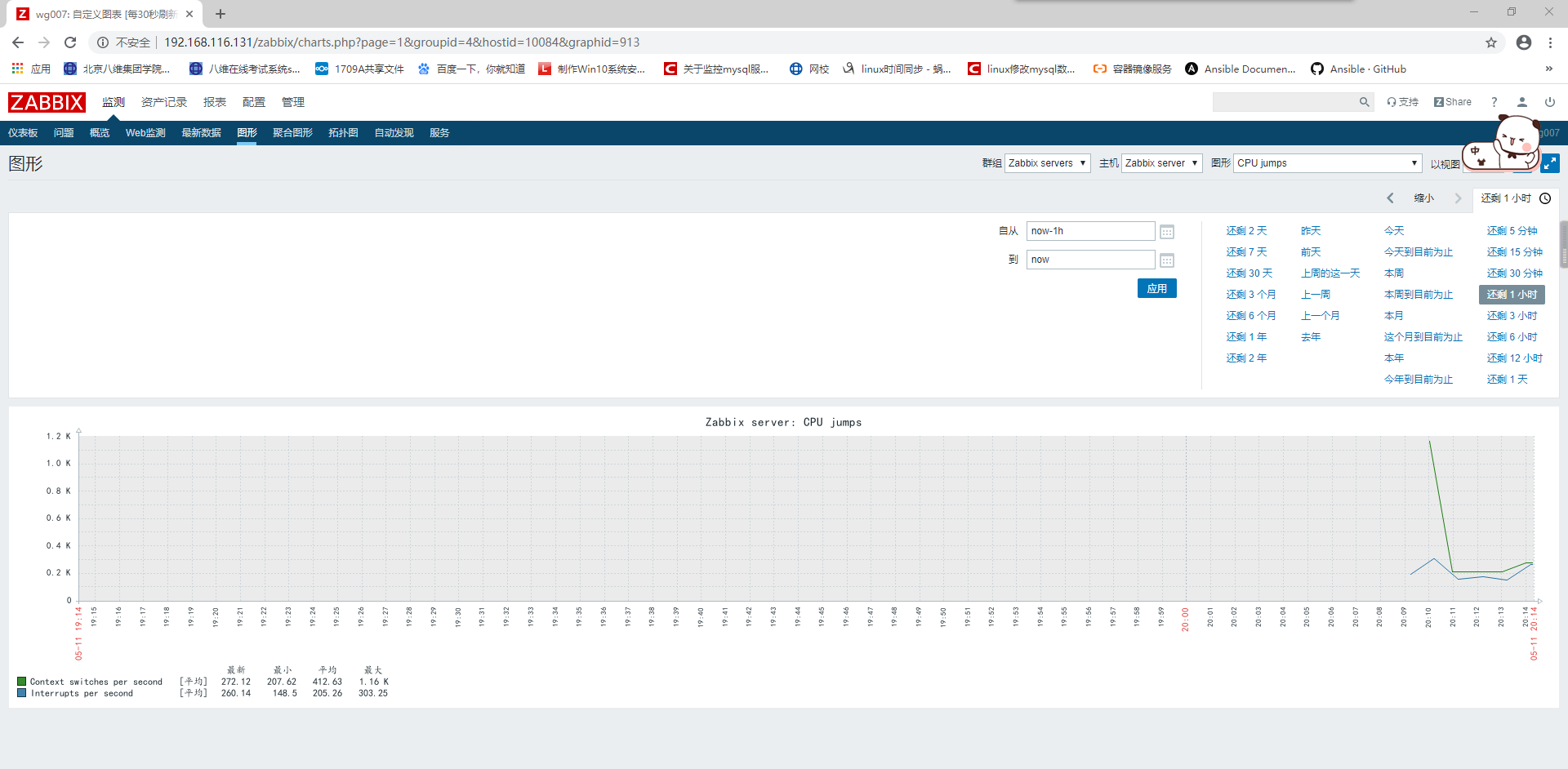Viewport: 1568px width, 769px height.
Task: Click the browser back arrow
Action: (18, 42)
